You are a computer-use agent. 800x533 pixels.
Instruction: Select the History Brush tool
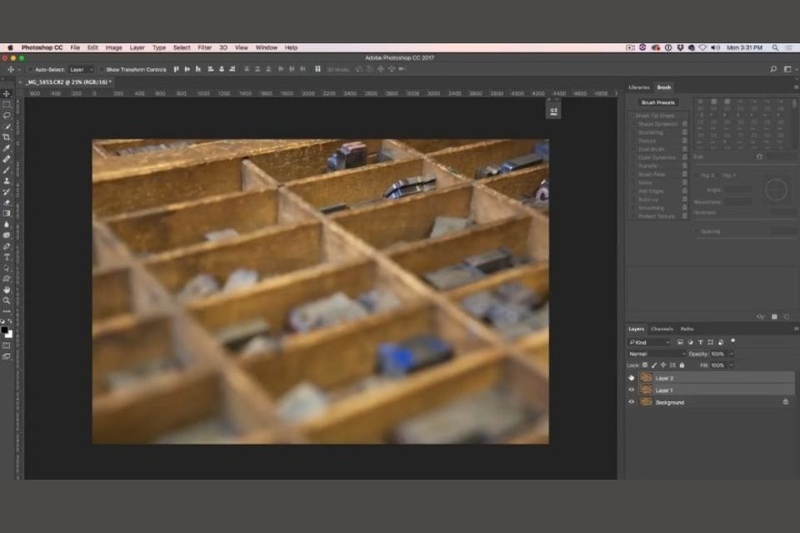[7, 192]
